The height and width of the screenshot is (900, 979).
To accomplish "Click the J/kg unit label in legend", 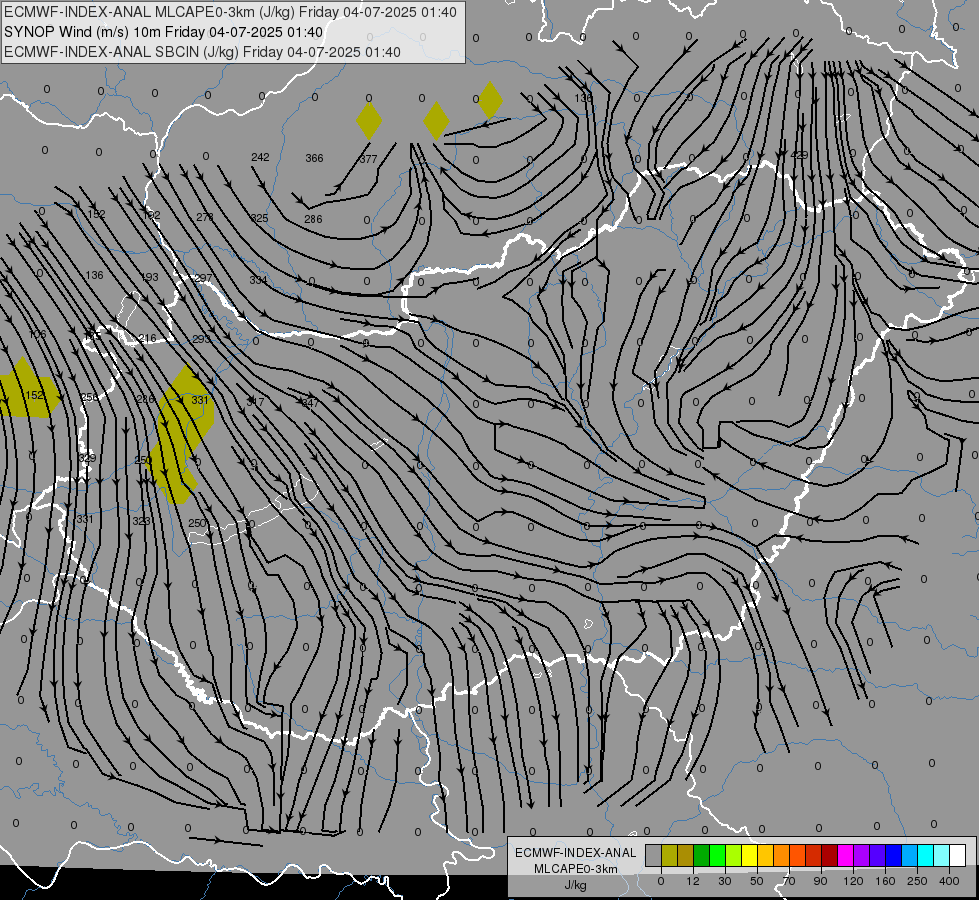I will 575,885.
